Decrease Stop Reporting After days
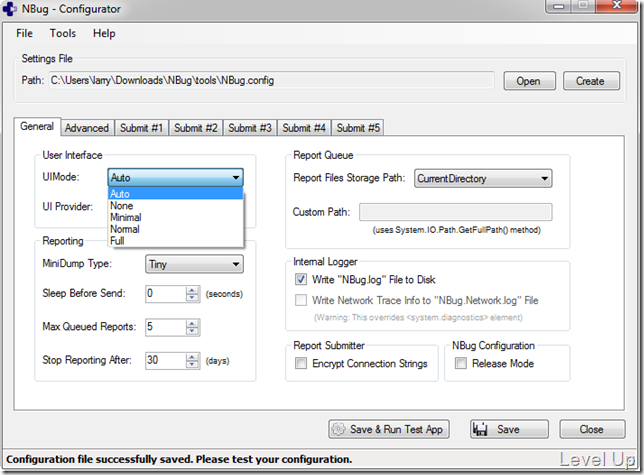The width and height of the screenshot is (644, 475). coord(192,365)
